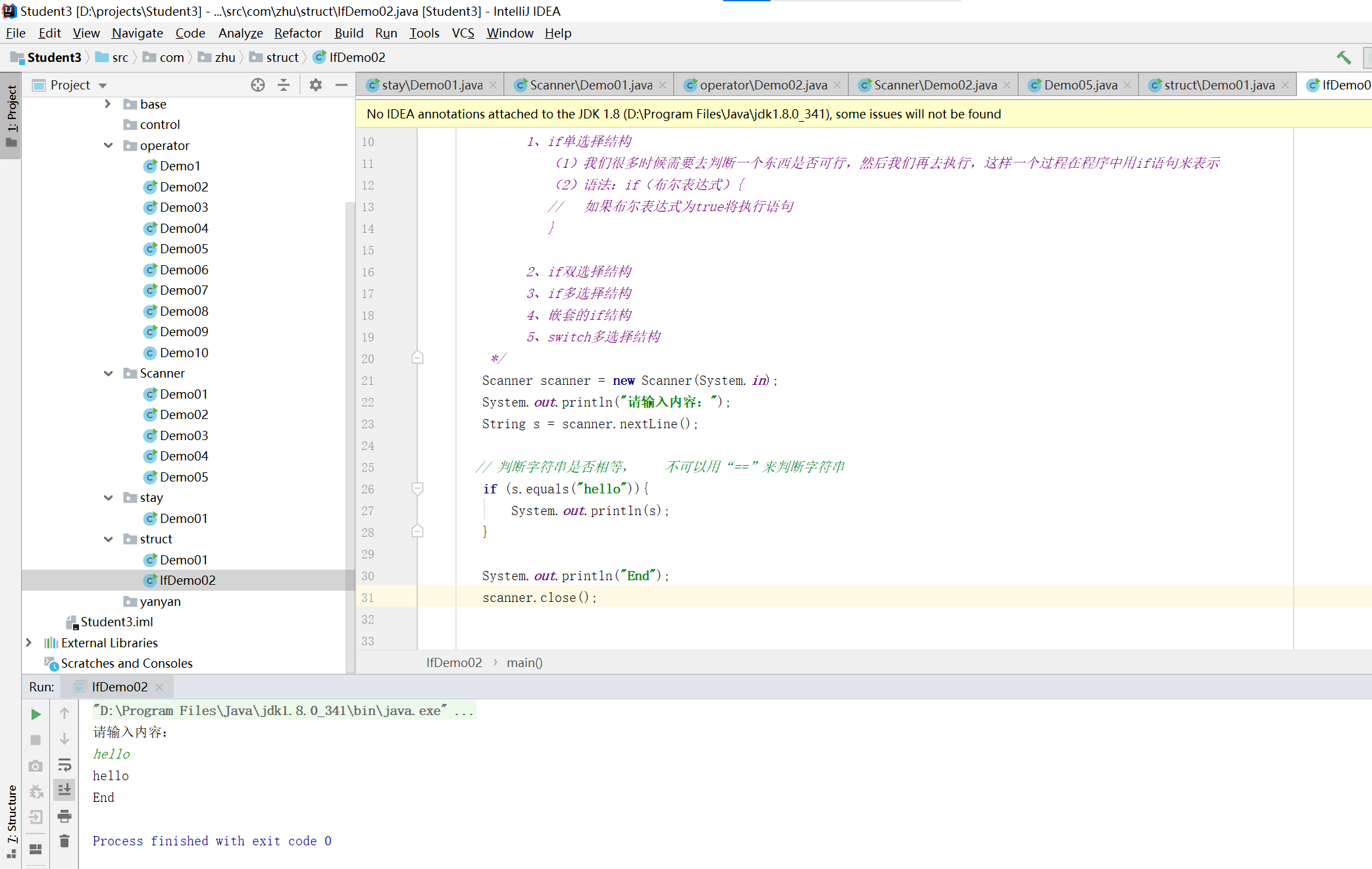Collapse the operator folder in the tree
Image resolution: width=1372 pixels, height=869 pixels.
(109, 145)
